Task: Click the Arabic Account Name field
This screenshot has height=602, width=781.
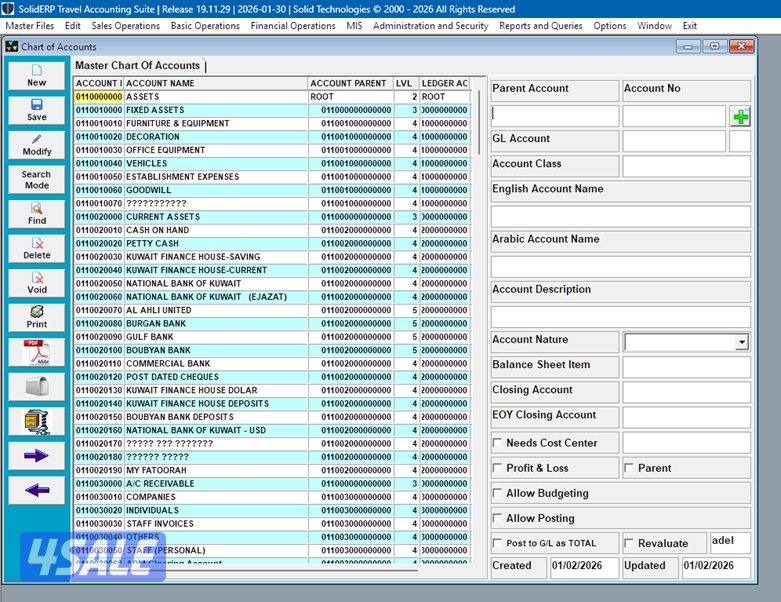Action: point(621,267)
